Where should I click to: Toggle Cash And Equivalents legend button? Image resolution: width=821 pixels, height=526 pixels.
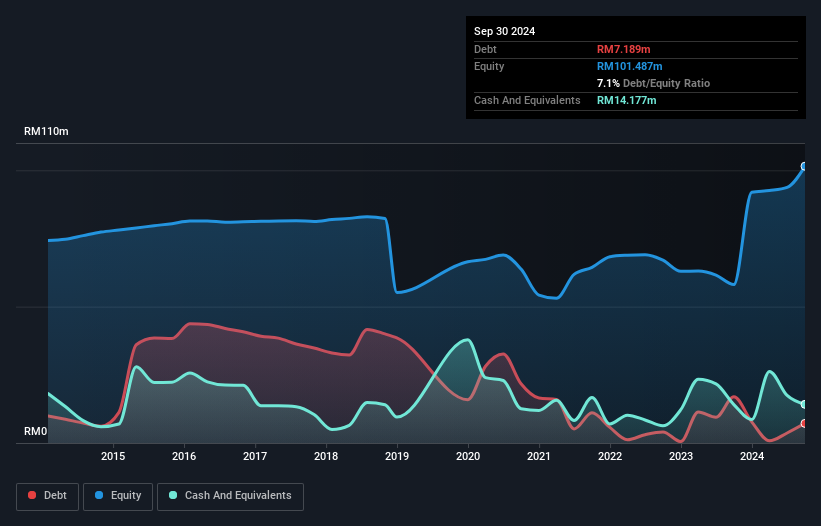[x=230, y=496]
